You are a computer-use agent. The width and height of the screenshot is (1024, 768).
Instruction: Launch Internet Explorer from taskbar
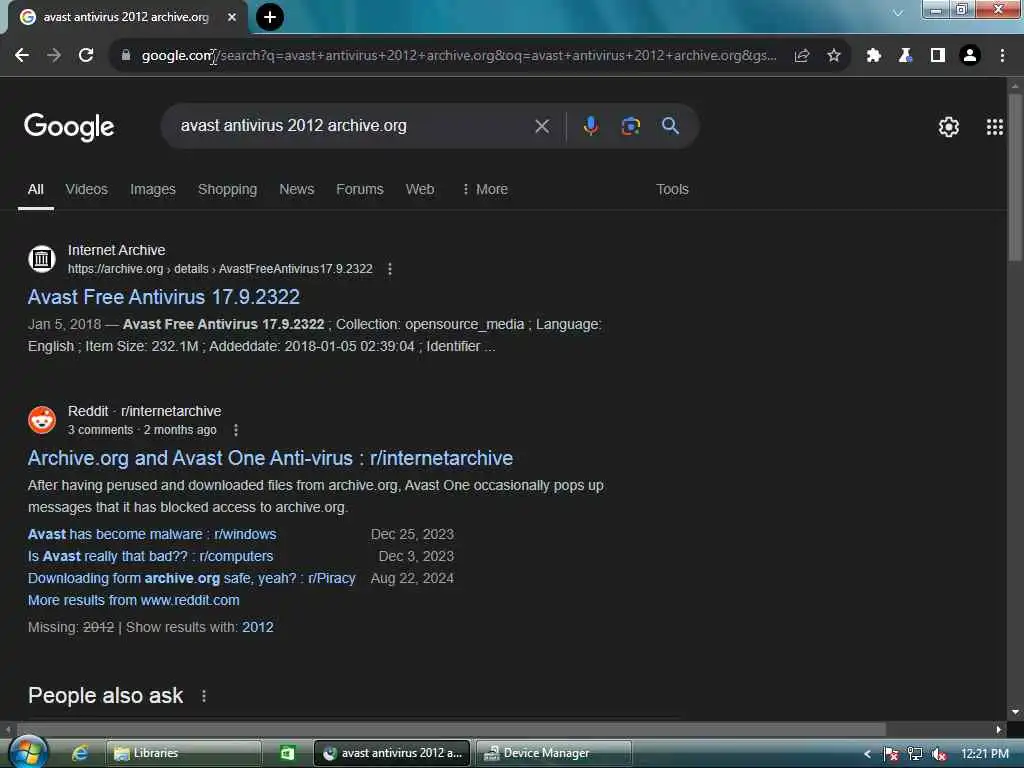tap(80, 753)
